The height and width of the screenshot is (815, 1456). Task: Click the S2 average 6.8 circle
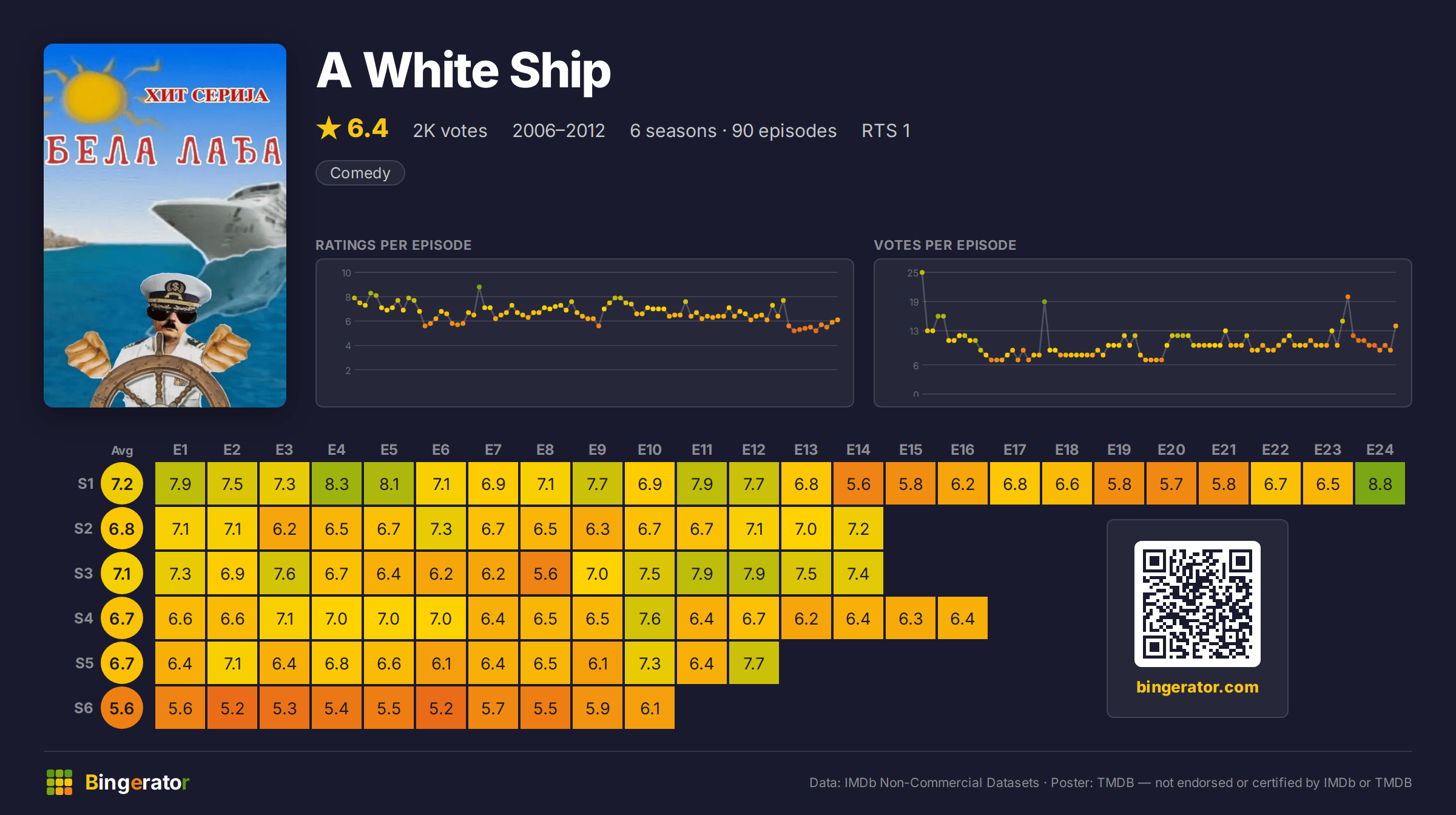tap(122, 528)
